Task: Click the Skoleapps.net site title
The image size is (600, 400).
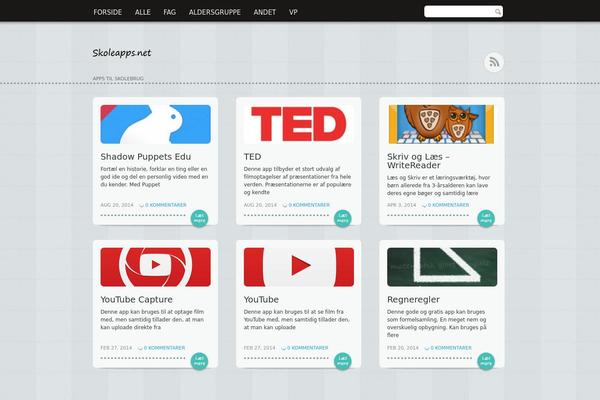Action: (x=122, y=53)
